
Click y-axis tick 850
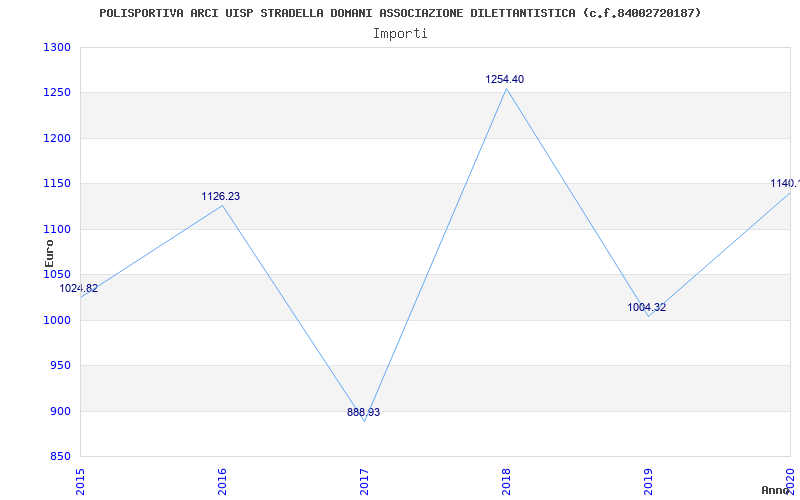tap(60, 457)
